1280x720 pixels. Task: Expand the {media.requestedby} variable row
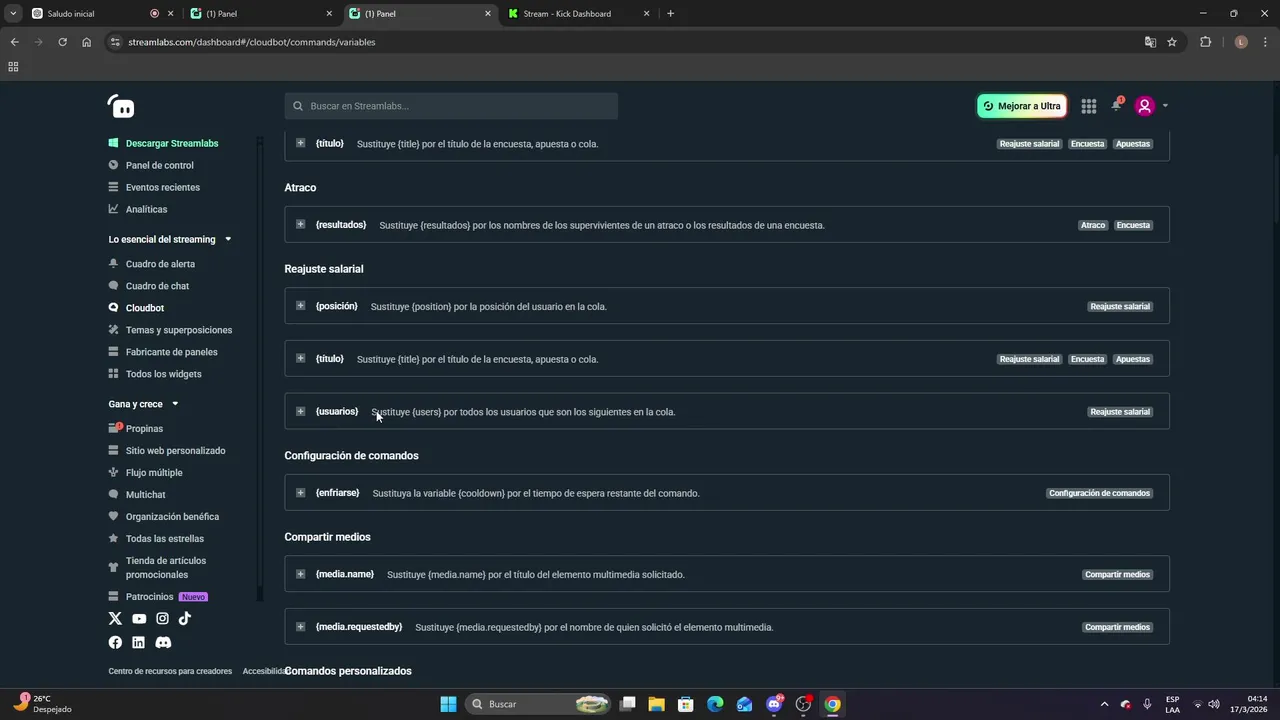point(300,627)
